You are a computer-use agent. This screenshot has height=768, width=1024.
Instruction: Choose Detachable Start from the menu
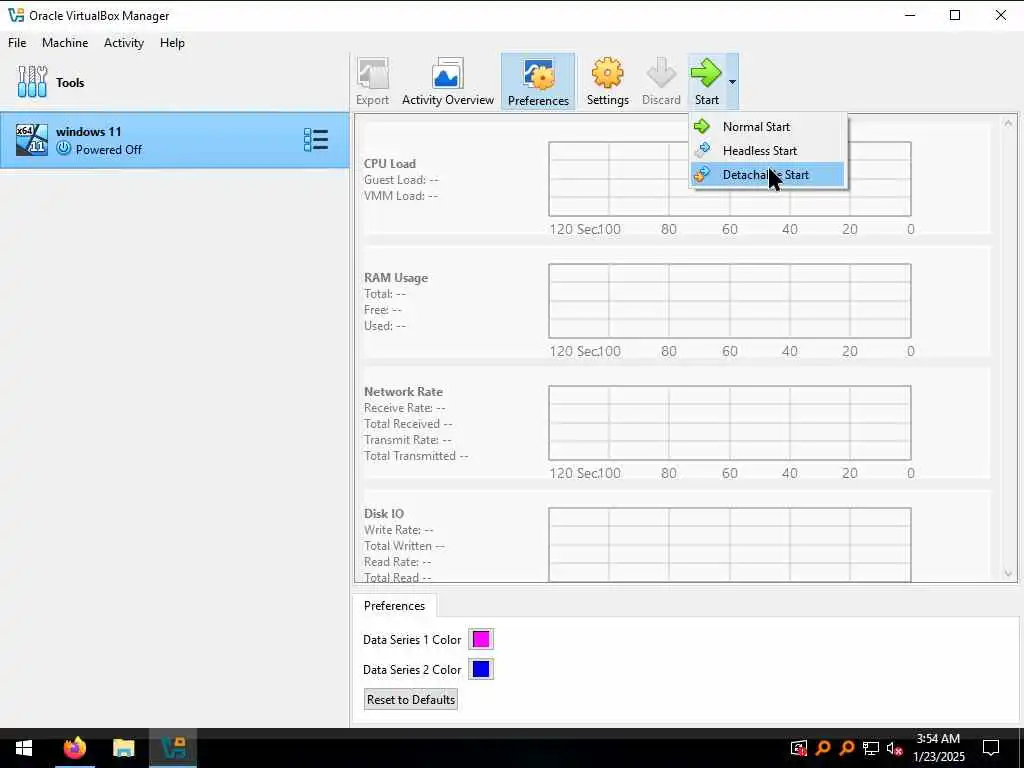tap(768, 175)
